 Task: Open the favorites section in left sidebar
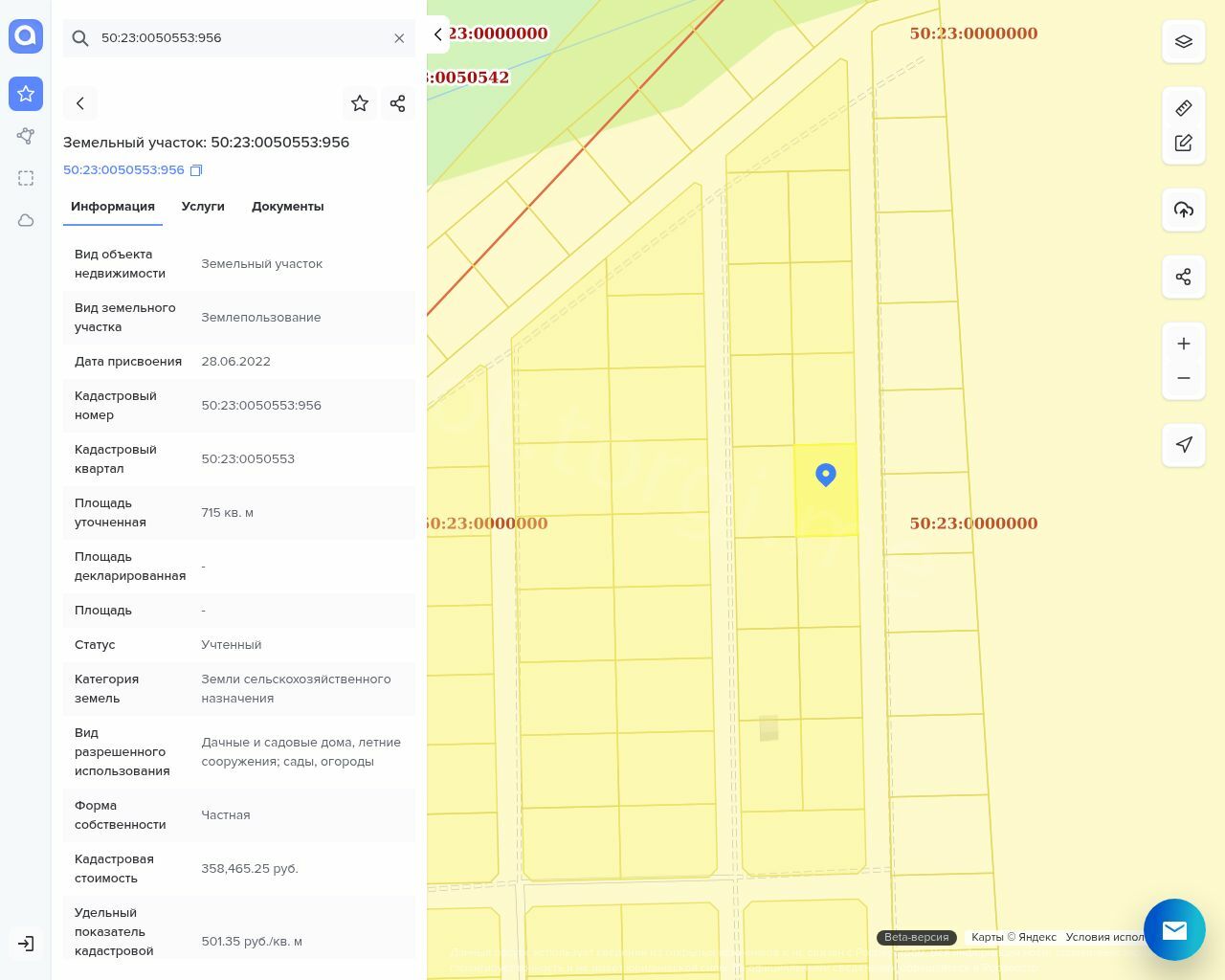tap(26, 94)
